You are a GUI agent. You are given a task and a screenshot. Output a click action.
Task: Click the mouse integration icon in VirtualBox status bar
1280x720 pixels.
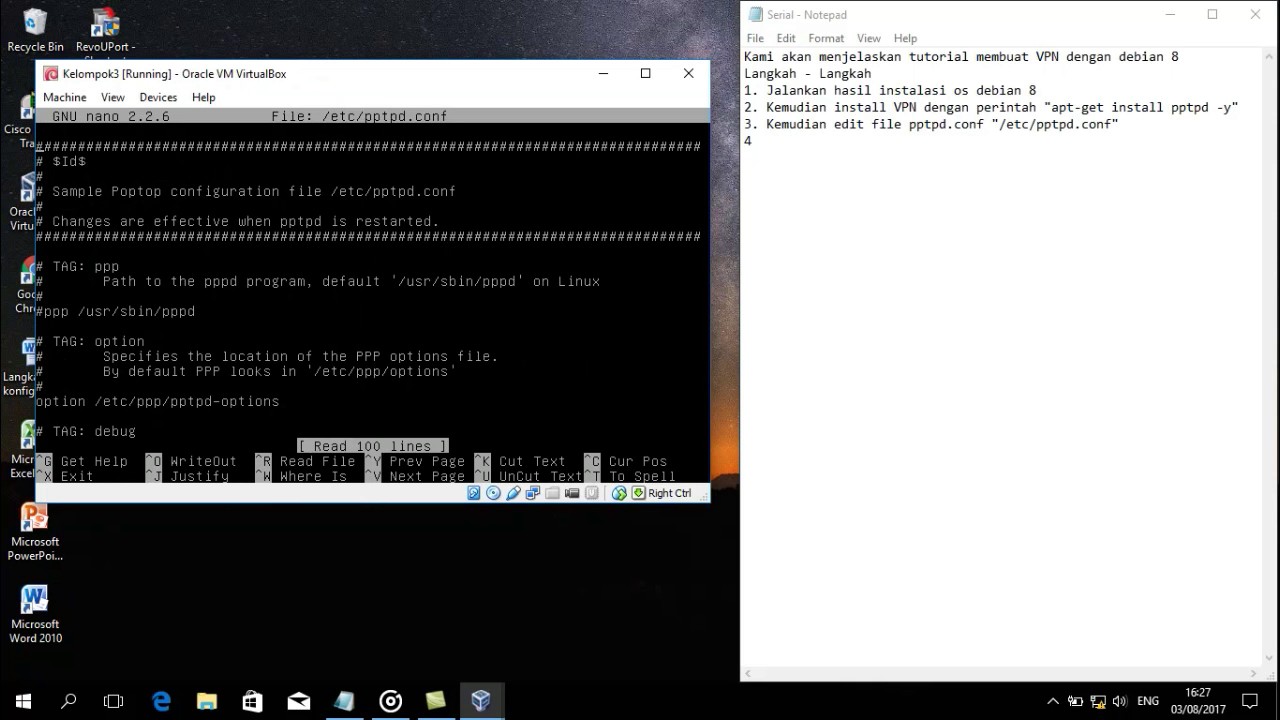tap(619, 493)
